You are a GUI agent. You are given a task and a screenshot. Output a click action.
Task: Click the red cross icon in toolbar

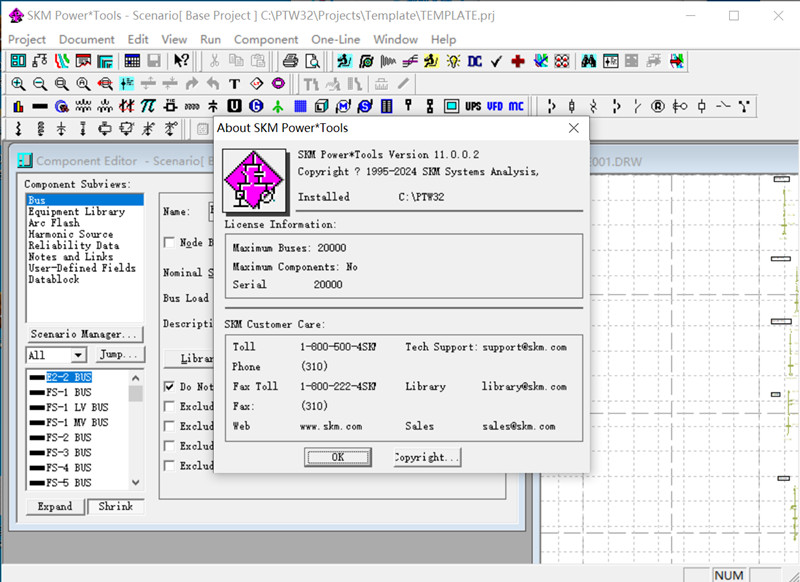click(x=518, y=61)
